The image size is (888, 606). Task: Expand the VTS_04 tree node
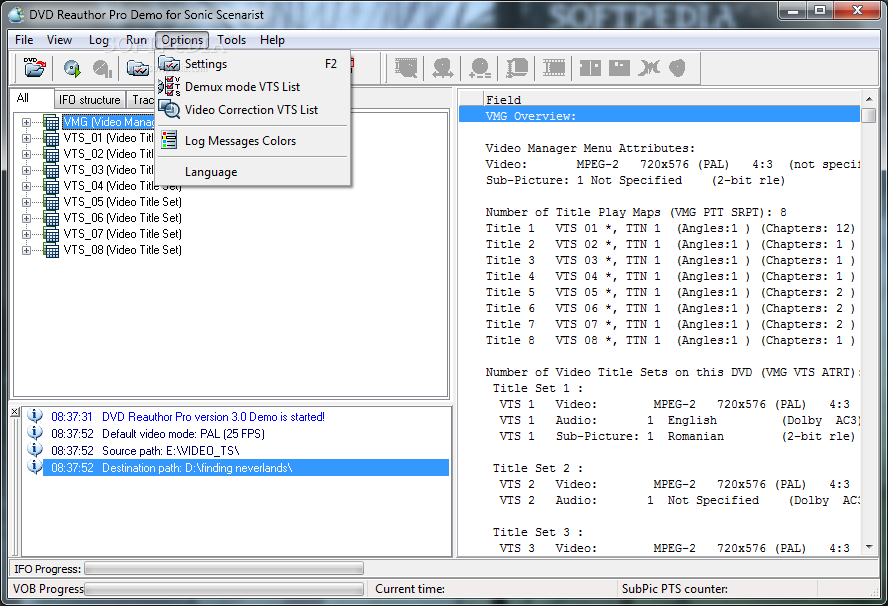[26, 186]
